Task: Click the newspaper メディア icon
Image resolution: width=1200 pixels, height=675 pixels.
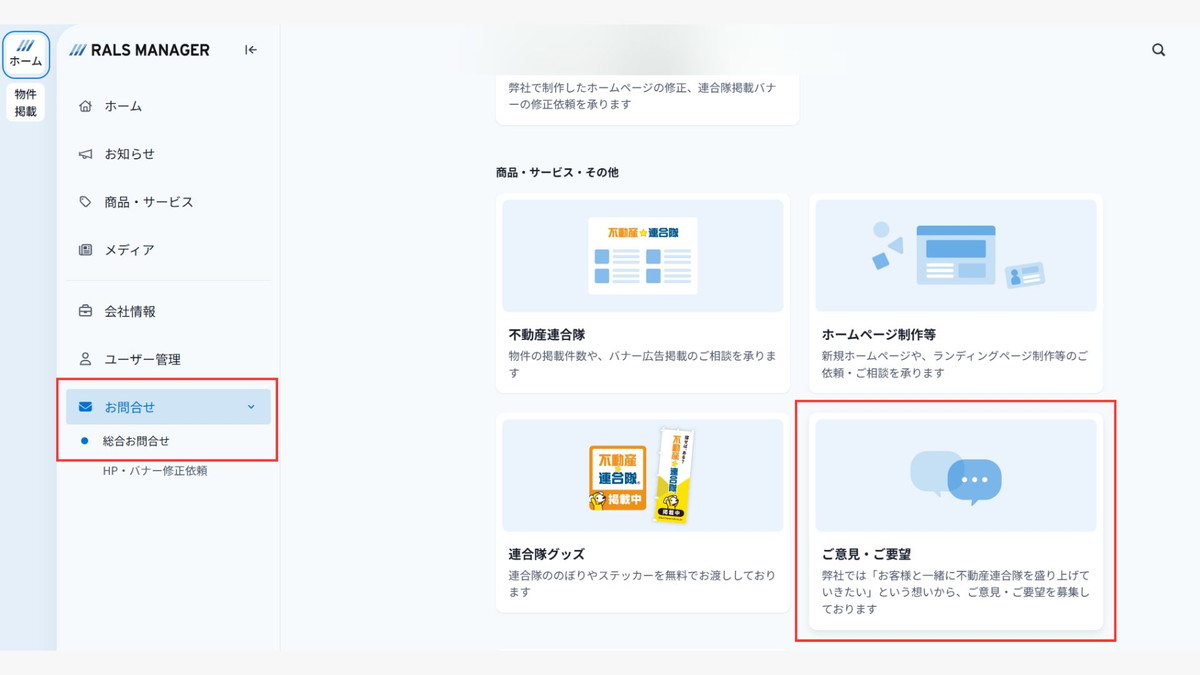Action: [x=85, y=250]
